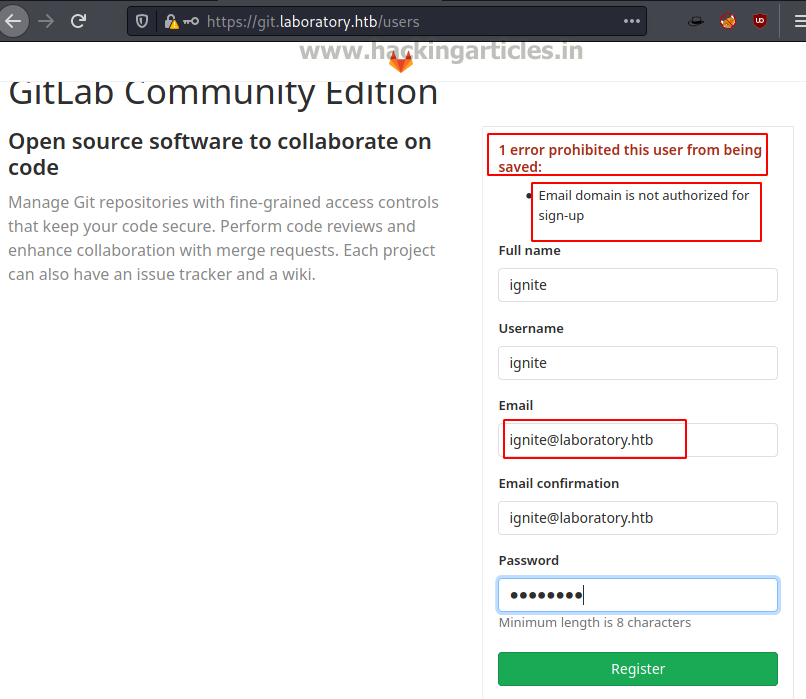This screenshot has width=806, height=699.
Task: Click the 'Manage Git repositories' description paragraph
Action: point(224,238)
